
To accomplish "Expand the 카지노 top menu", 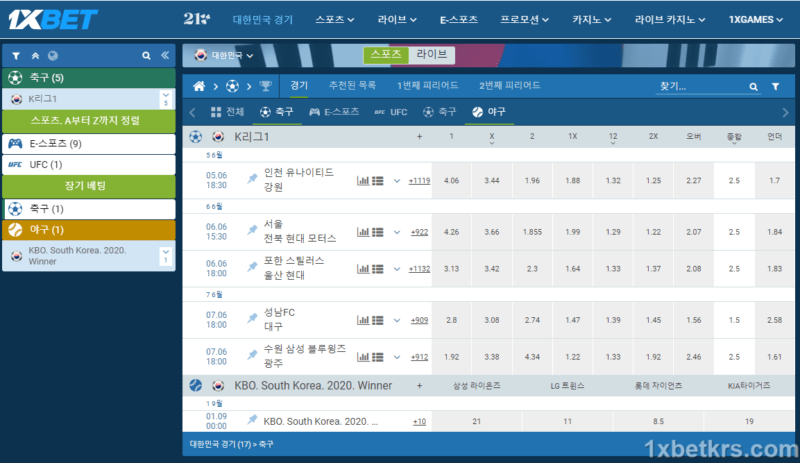I will click(591, 20).
